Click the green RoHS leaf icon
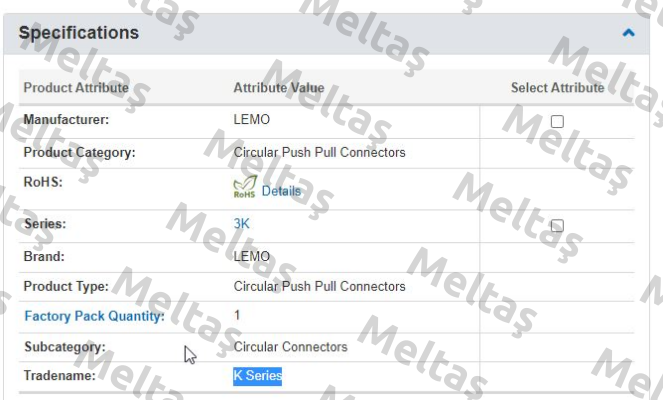The height and width of the screenshot is (400, 663). (x=245, y=187)
